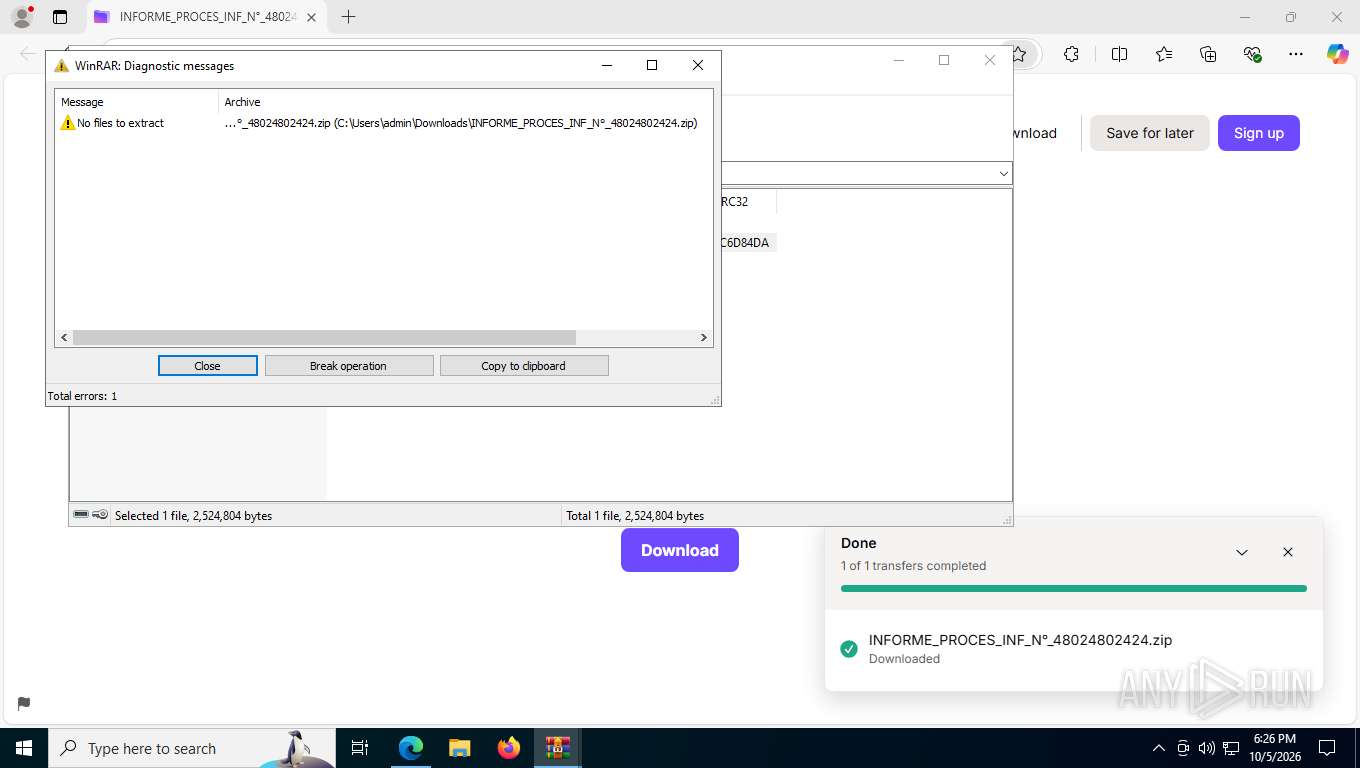Screen dimensions: 1360x768
Task: Click the report flag icon on the page
Action: coord(24,703)
